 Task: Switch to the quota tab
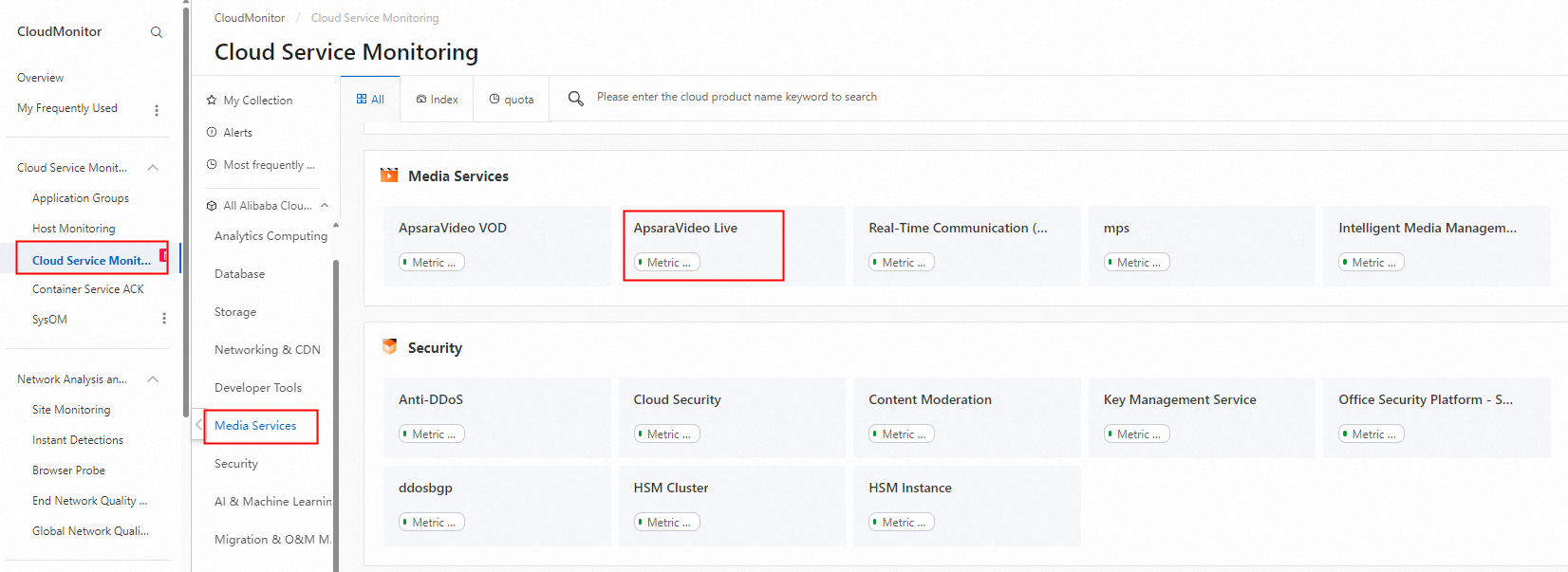click(x=512, y=99)
